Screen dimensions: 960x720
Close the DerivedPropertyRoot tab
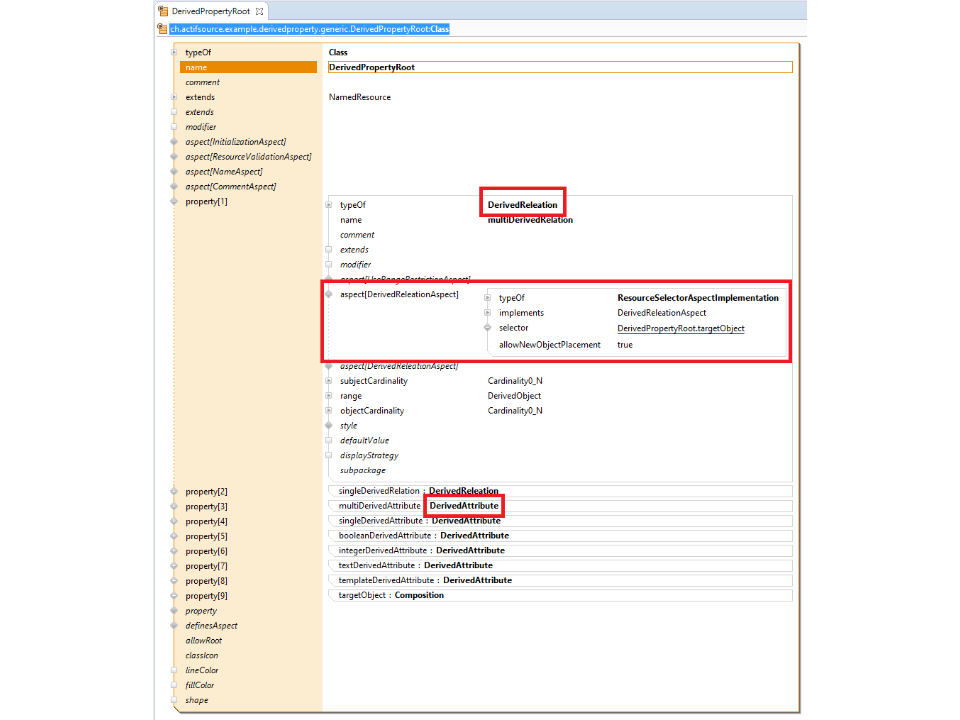(x=259, y=11)
